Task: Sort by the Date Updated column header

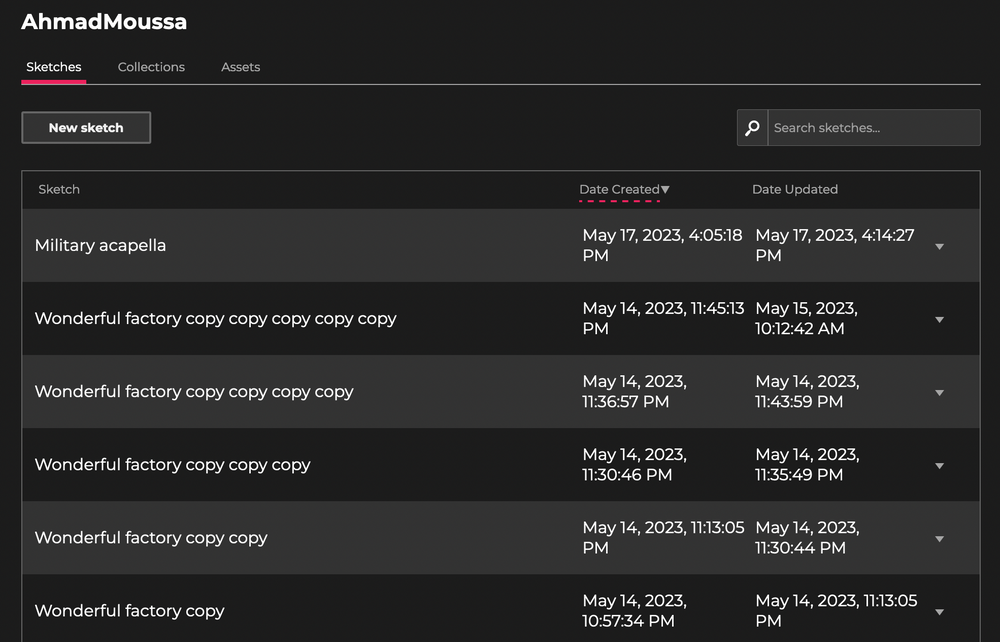Action: [x=795, y=189]
